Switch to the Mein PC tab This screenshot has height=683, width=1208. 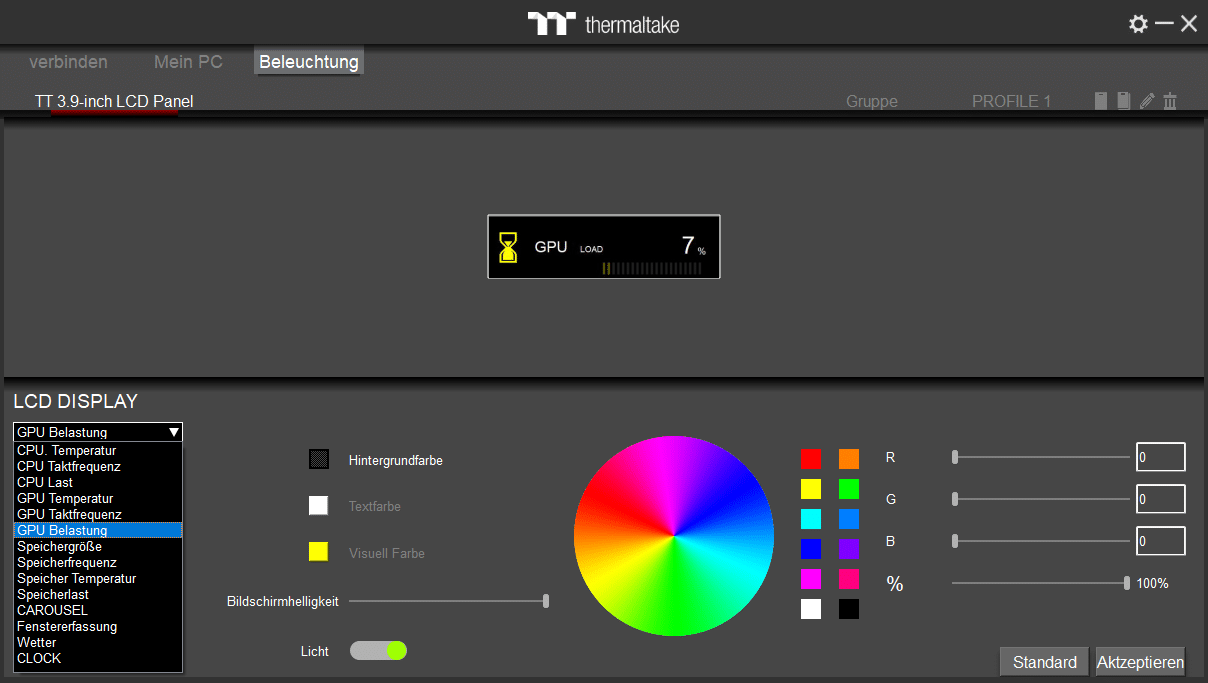tap(188, 62)
